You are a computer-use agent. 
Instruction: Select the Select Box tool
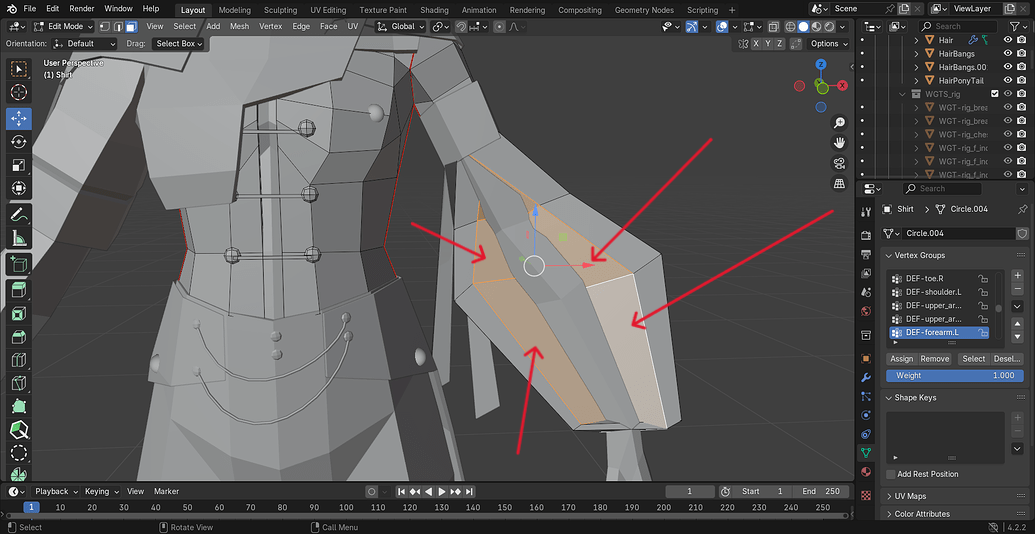click(x=19, y=69)
